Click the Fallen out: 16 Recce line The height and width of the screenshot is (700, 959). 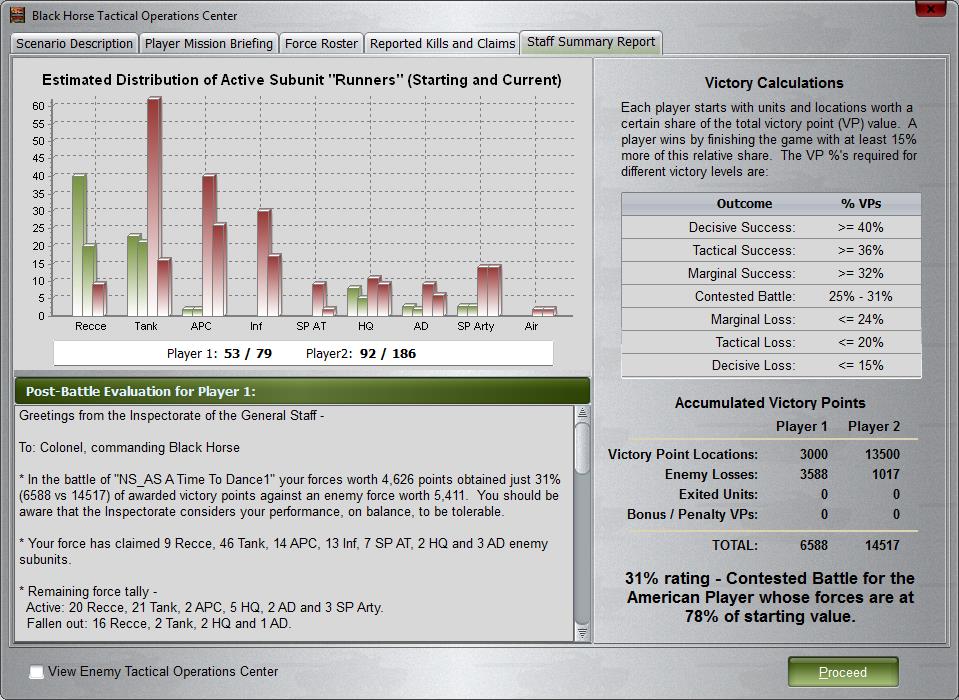click(159, 624)
